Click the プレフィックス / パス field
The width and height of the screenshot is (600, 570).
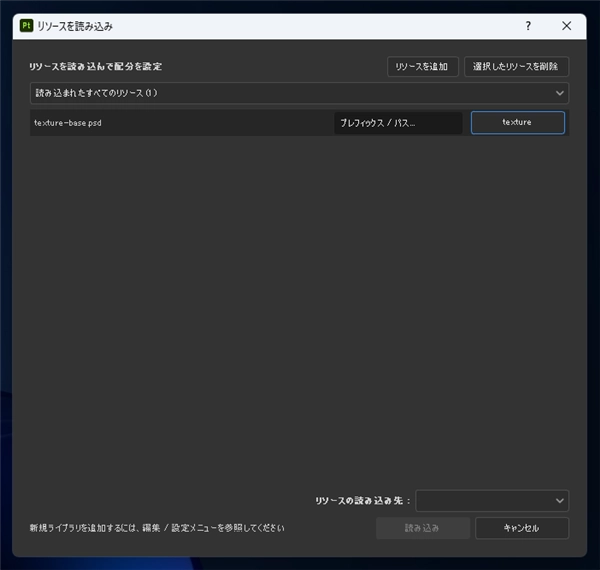(x=398, y=123)
